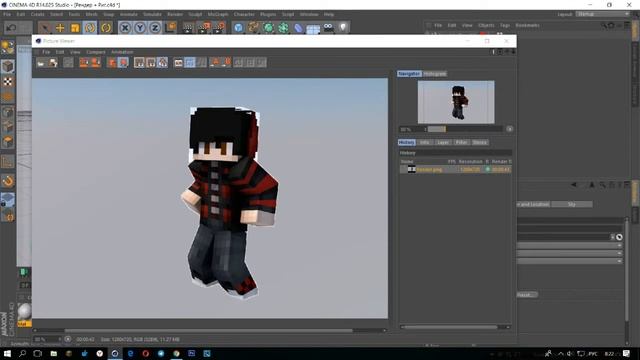Screen dimensions: 640x360
Task: Switch to the Stereo tab
Action: coord(480,142)
